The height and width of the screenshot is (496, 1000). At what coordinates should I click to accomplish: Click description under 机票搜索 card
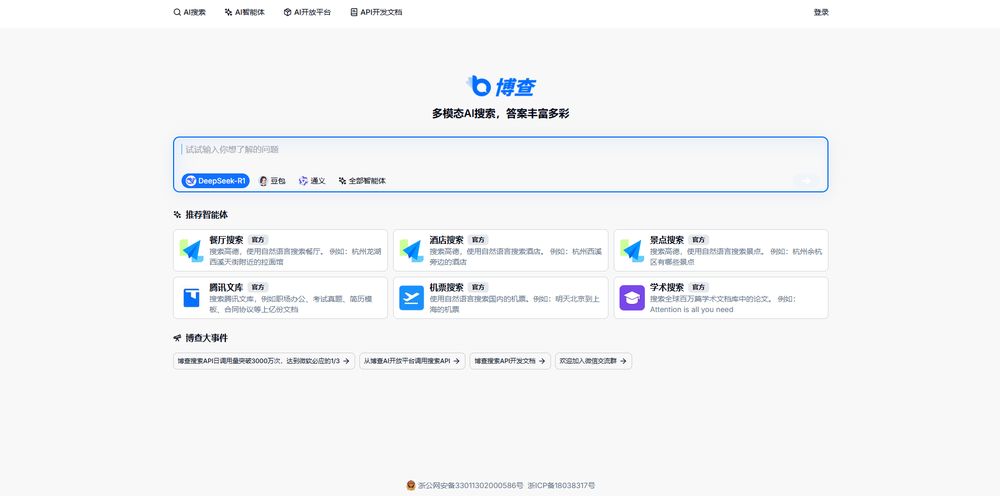[x=515, y=303]
